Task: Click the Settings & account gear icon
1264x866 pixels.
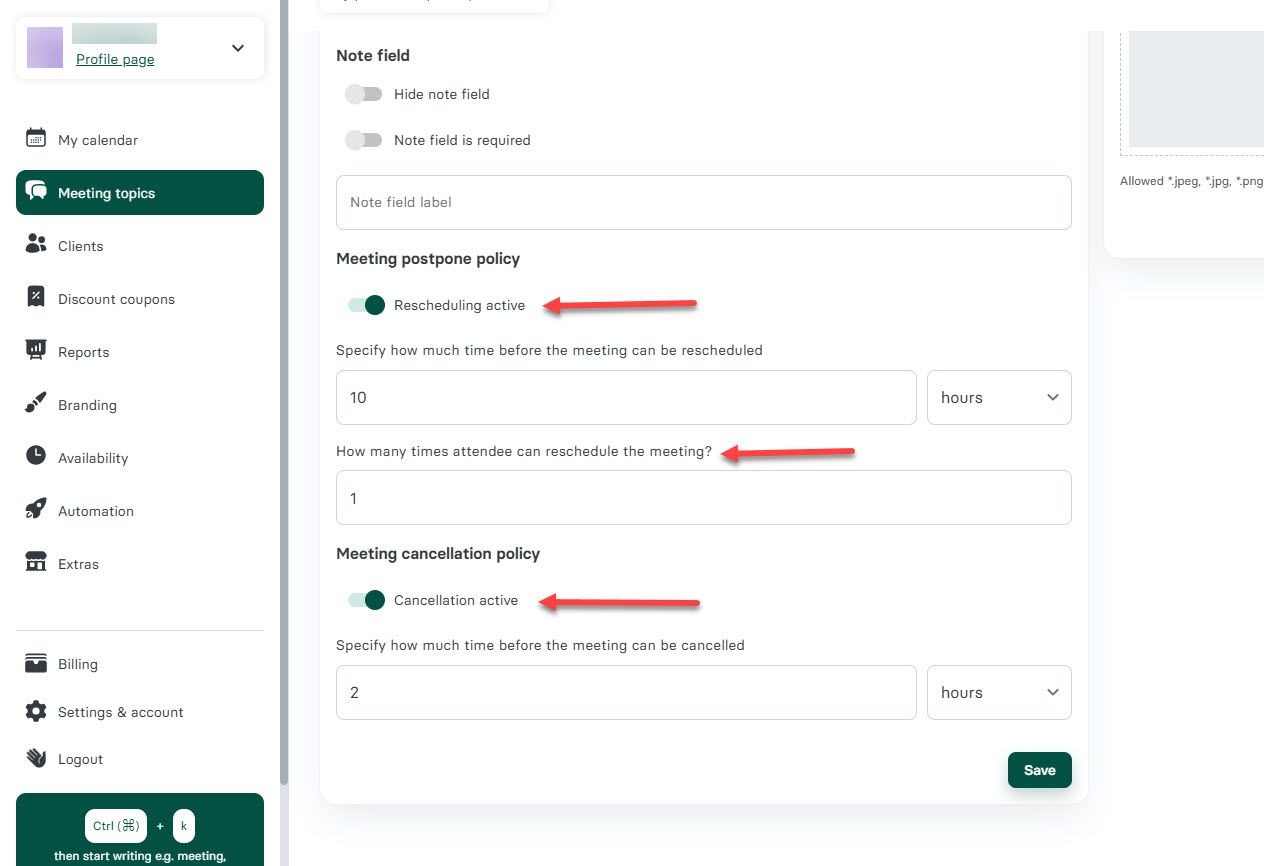Action: point(36,712)
